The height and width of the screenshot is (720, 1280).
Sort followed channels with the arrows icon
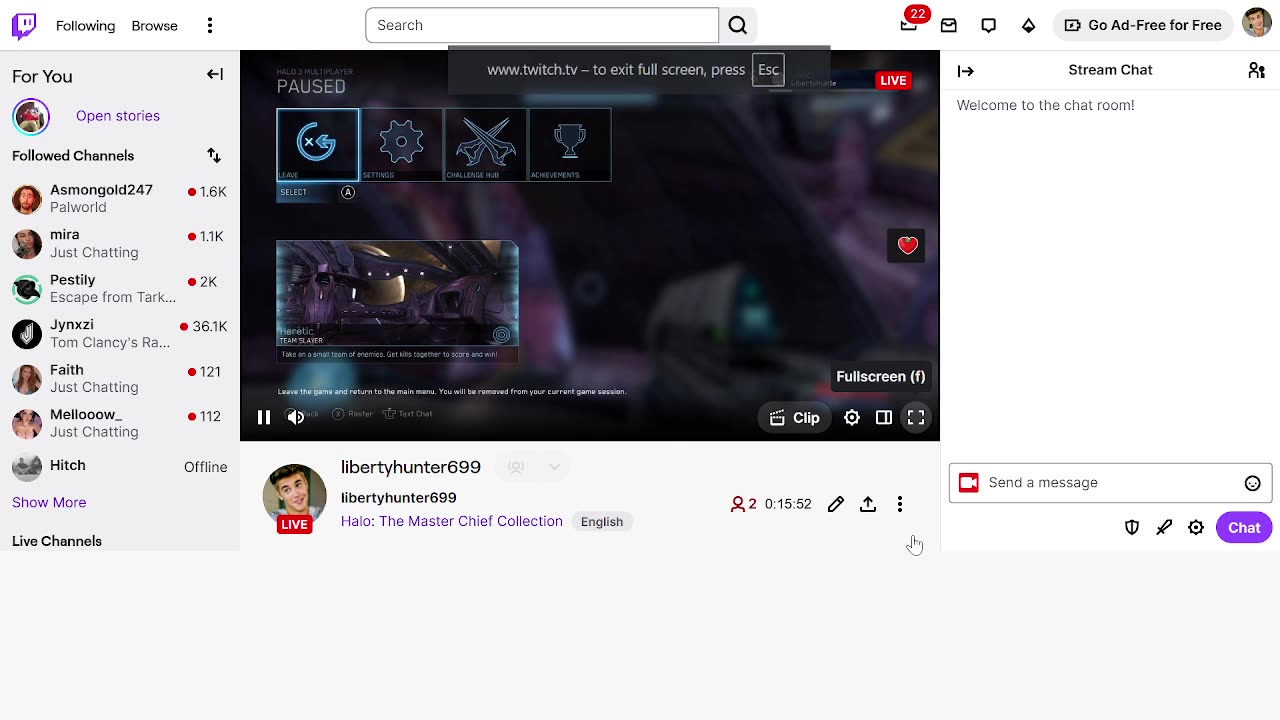pyautogui.click(x=214, y=155)
